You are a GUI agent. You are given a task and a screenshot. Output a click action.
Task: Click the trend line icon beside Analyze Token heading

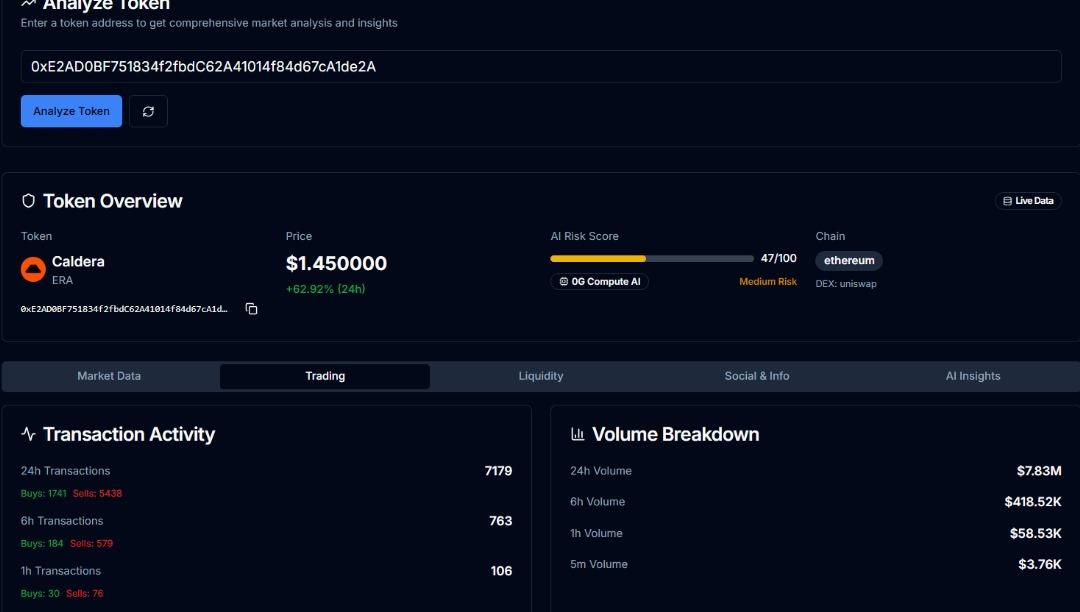coord(28,4)
